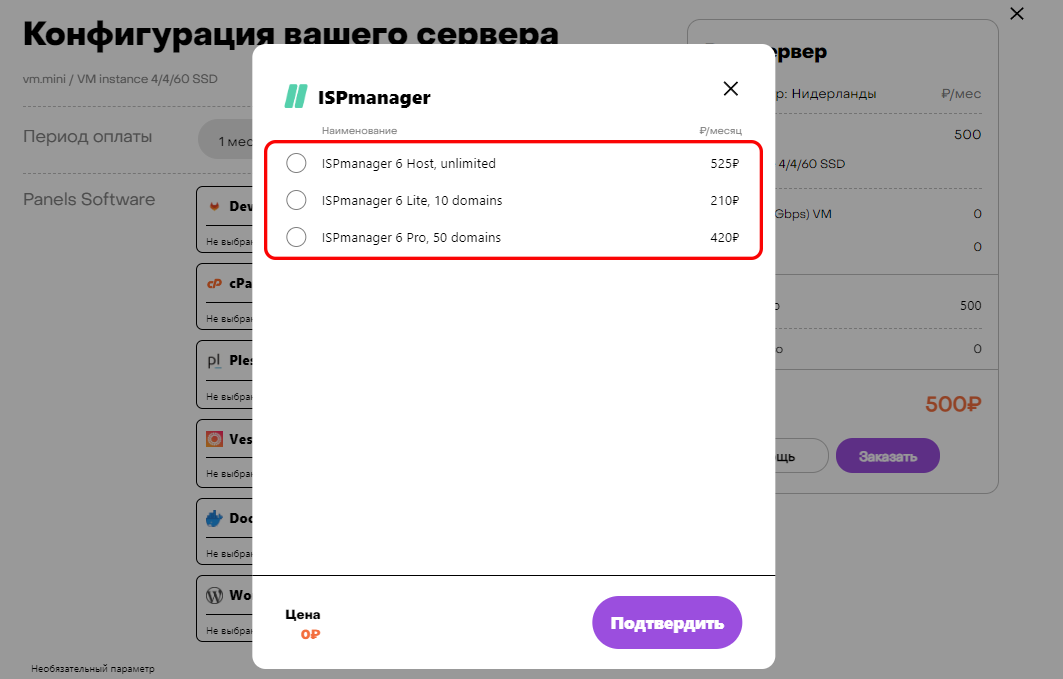
Task: Click the 525₽ price value
Action: pyautogui.click(x=725, y=163)
